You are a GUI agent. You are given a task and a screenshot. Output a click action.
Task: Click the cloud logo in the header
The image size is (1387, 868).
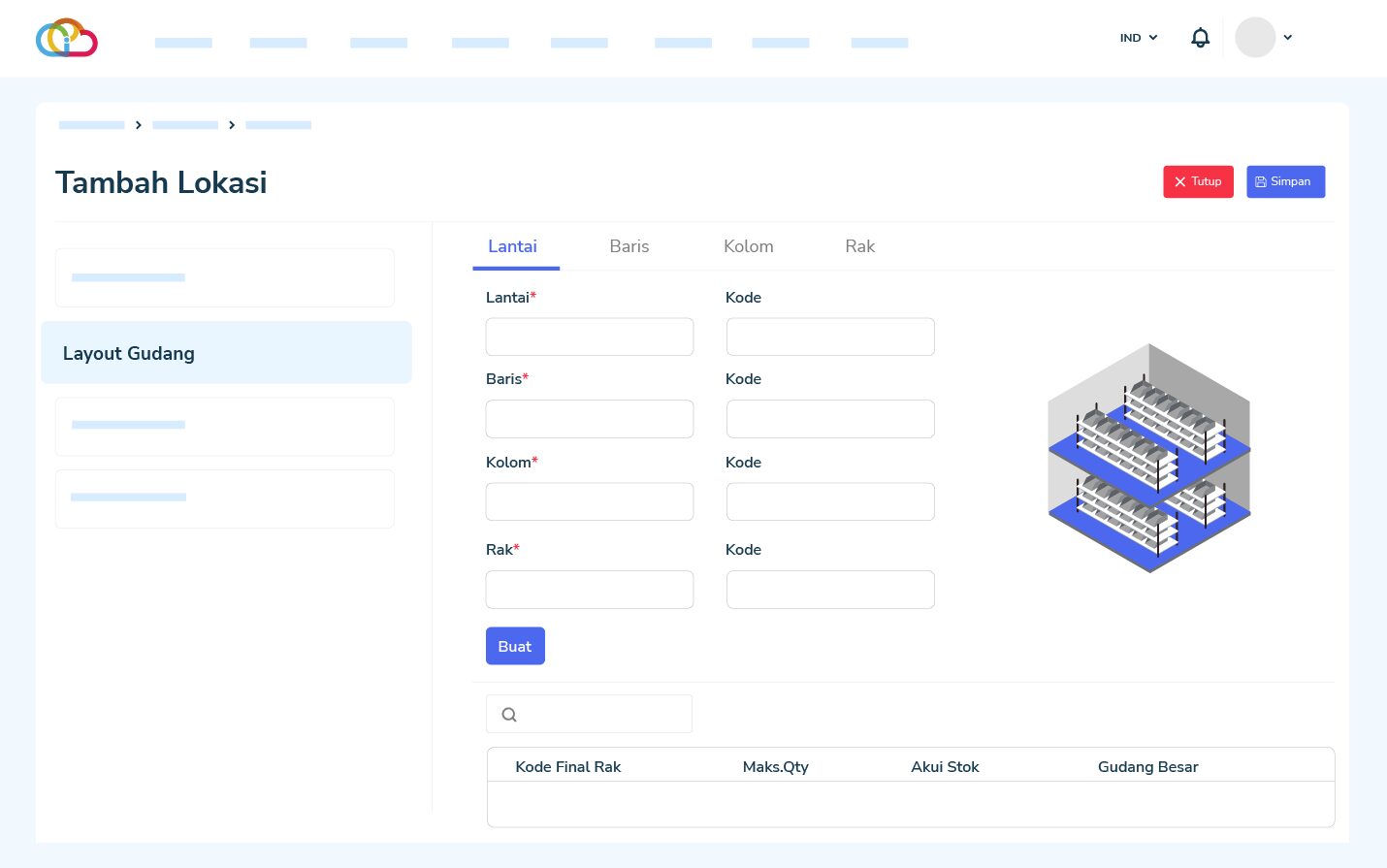(67, 38)
